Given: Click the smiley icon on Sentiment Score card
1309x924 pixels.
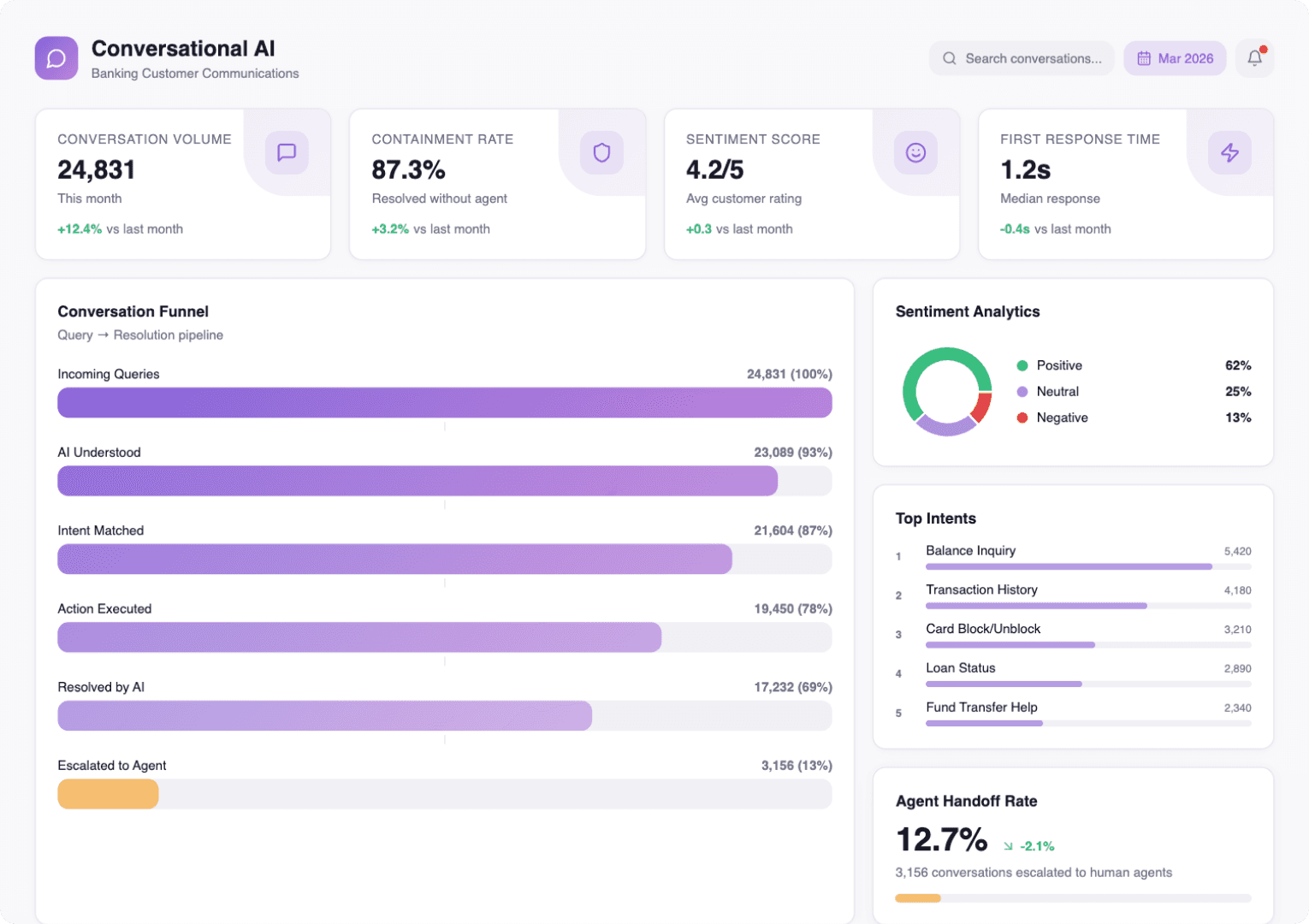Looking at the screenshot, I should (x=915, y=152).
